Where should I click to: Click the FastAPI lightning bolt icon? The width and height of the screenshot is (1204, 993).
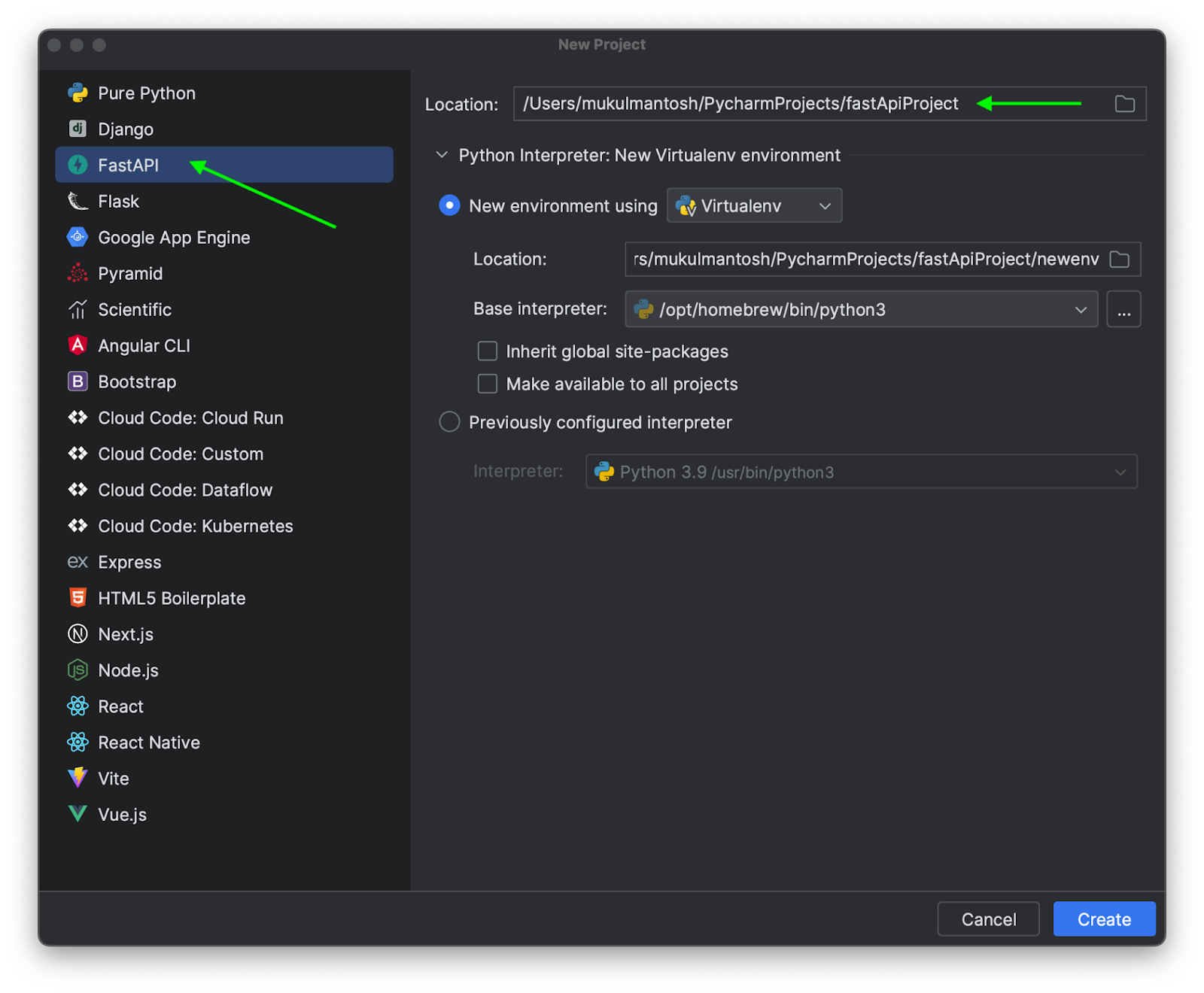tap(78, 165)
